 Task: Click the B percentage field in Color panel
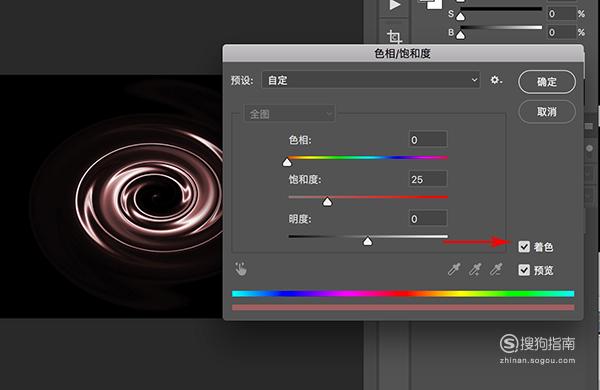561,32
